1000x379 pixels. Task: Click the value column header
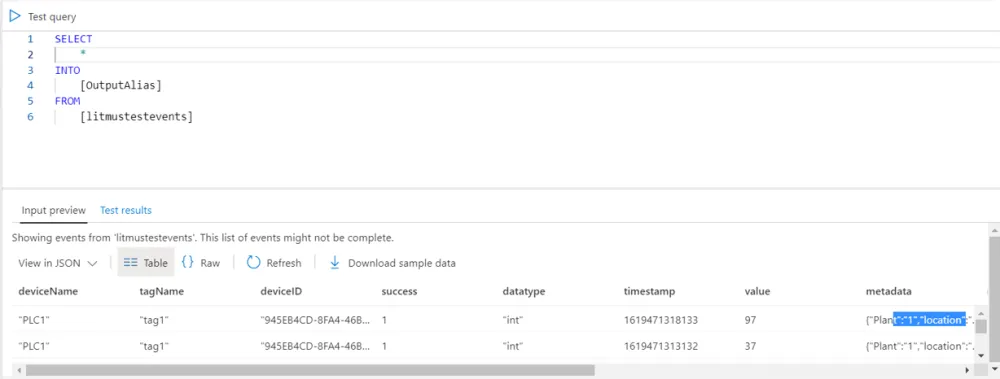pyautogui.click(x=758, y=291)
